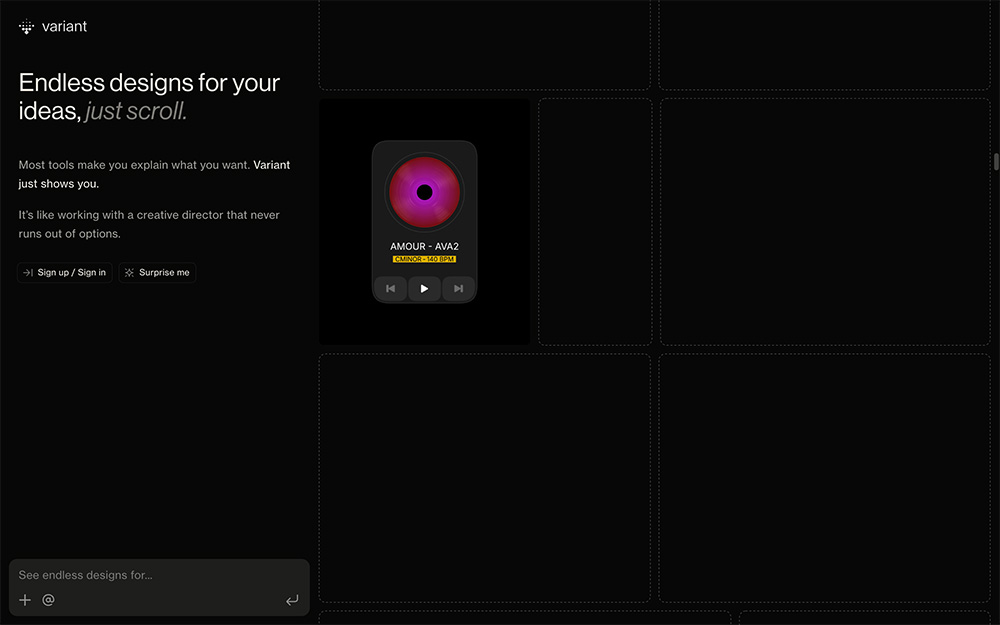Click the AMOUR - AVA2 song title
The width and height of the screenshot is (1000, 625).
pyautogui.click(x=424, y=246)
